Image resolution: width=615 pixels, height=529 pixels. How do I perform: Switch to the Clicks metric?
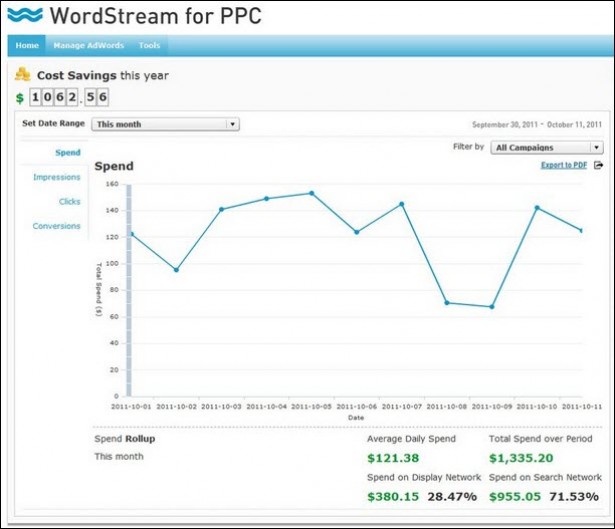pyautogui.click(x=69, y=202)
